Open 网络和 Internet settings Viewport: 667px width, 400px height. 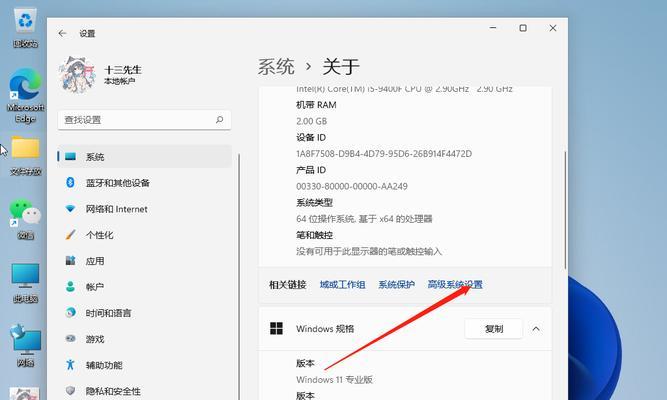coord(145,209)
